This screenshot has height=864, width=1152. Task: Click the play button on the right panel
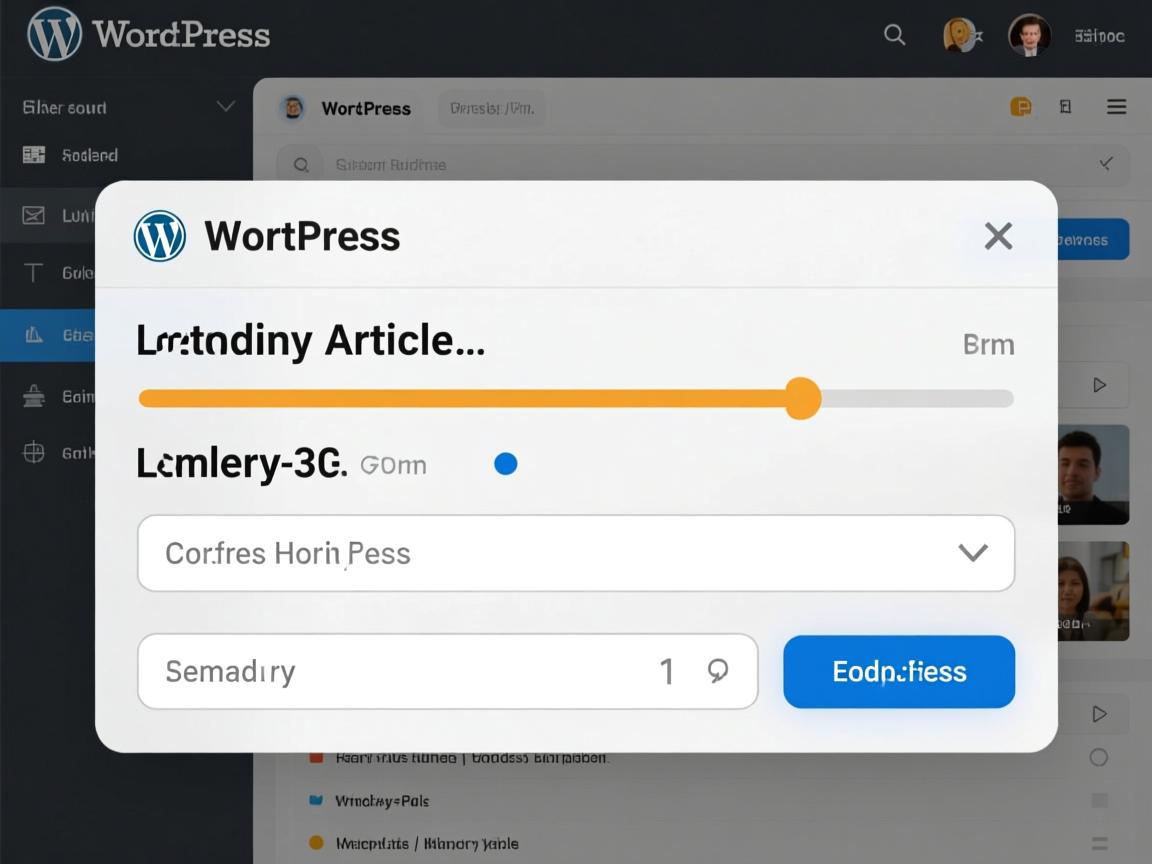click(1100, 385)
